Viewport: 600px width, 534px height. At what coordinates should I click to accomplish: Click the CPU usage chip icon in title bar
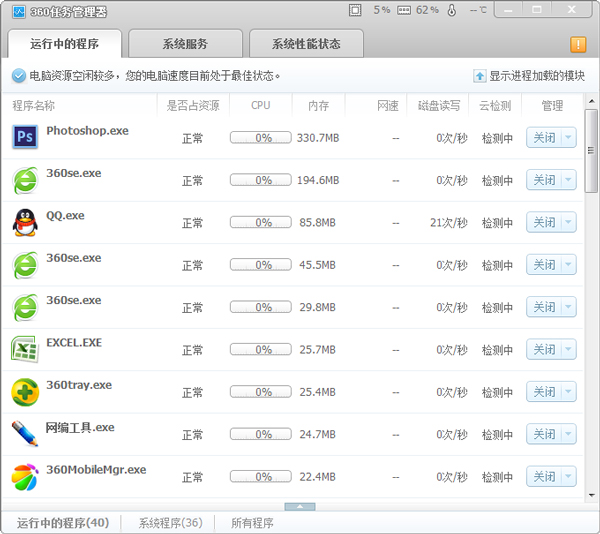[x=355, y=10]
